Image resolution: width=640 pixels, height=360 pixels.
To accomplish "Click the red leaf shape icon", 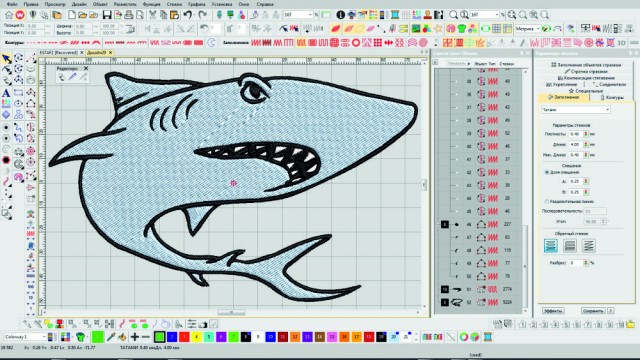I will click(x=336, y=29).
